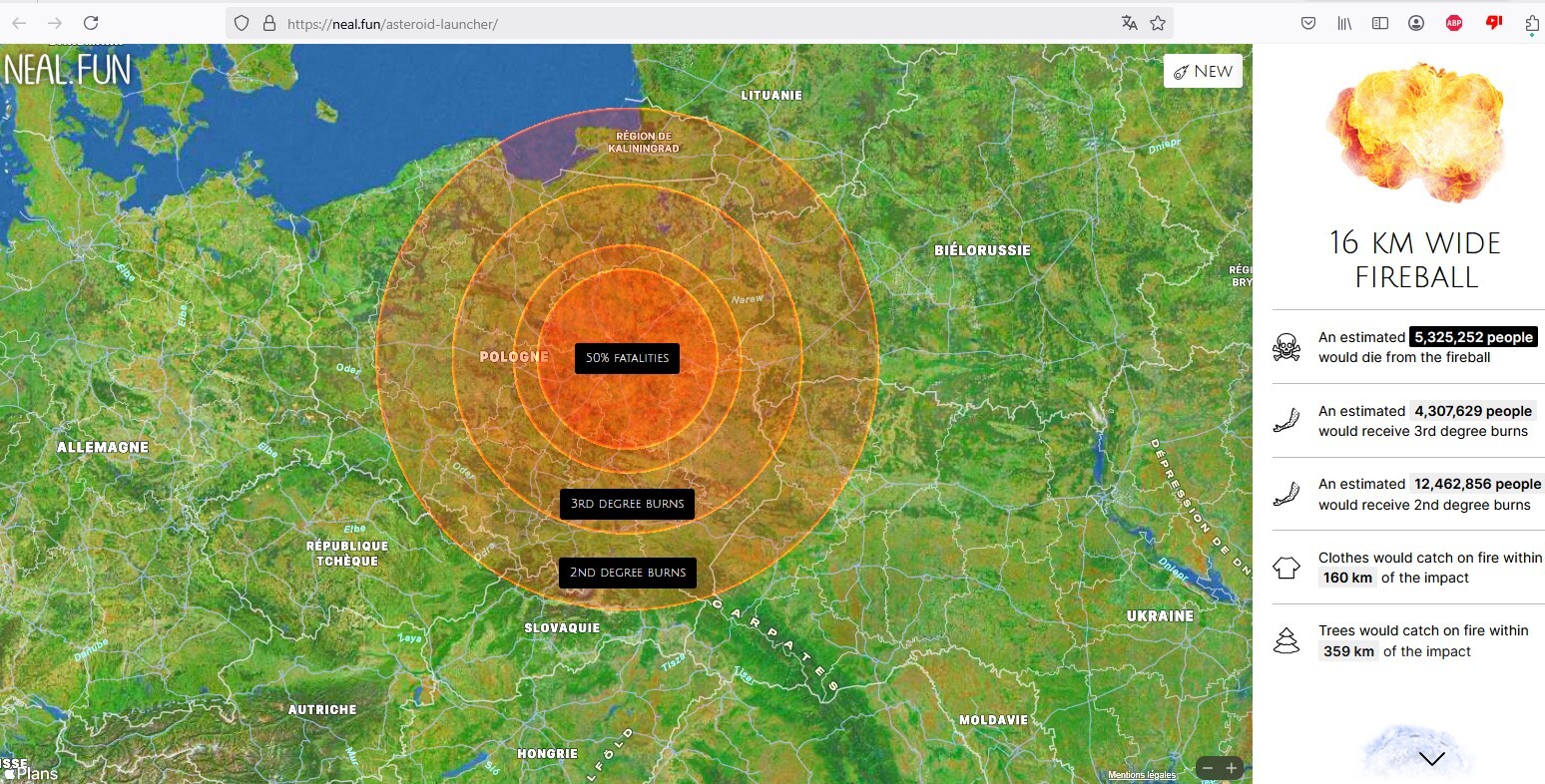The image size is (1545, 784).
Task: Reload the page
Action: 91,23
